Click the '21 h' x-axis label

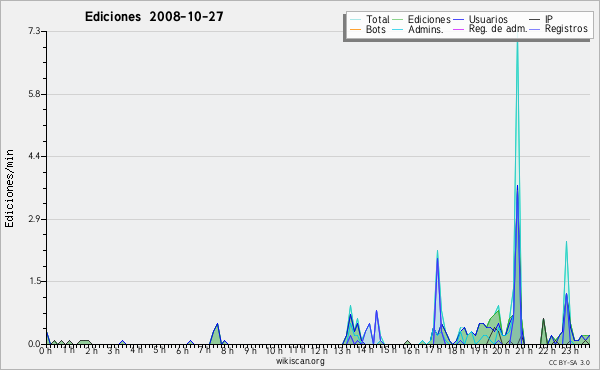coord(524,350)
